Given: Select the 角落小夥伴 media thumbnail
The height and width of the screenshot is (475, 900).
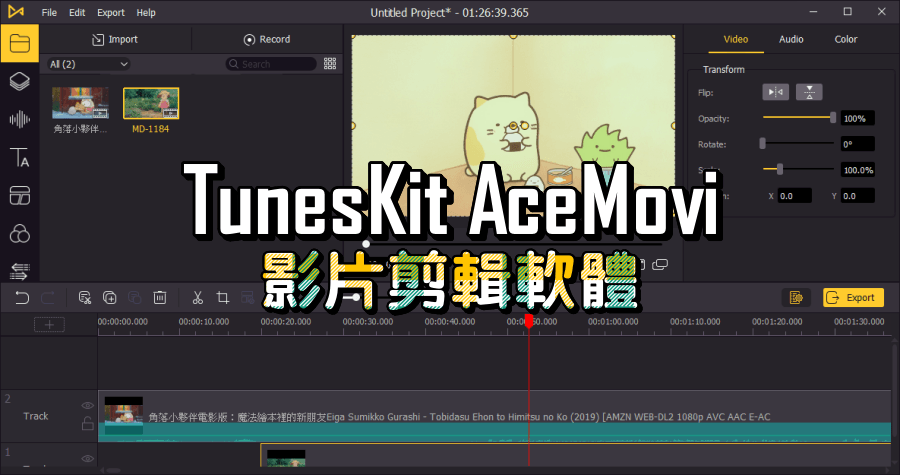Looking at the screenshot, I should click(80, 103).
